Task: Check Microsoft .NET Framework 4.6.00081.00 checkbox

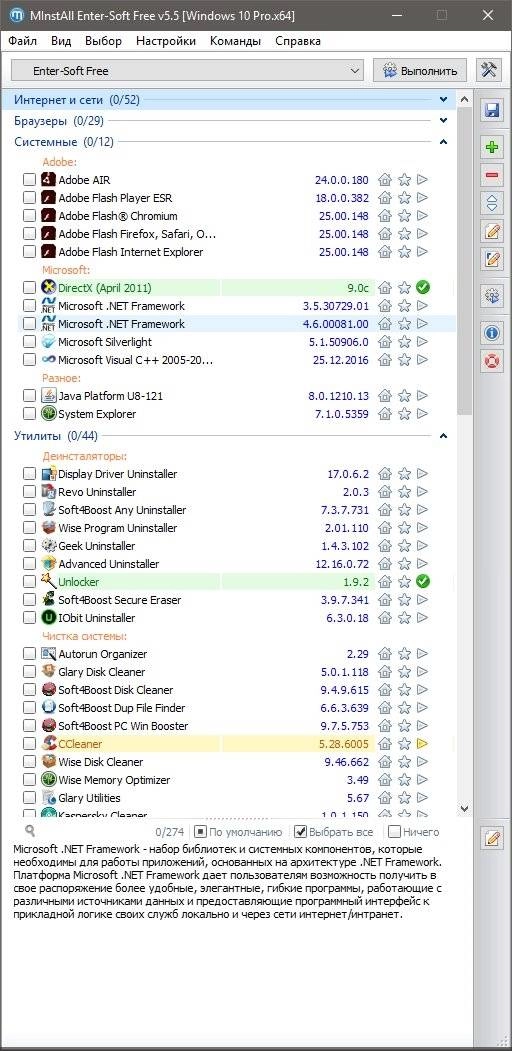Action: [29, 324]
